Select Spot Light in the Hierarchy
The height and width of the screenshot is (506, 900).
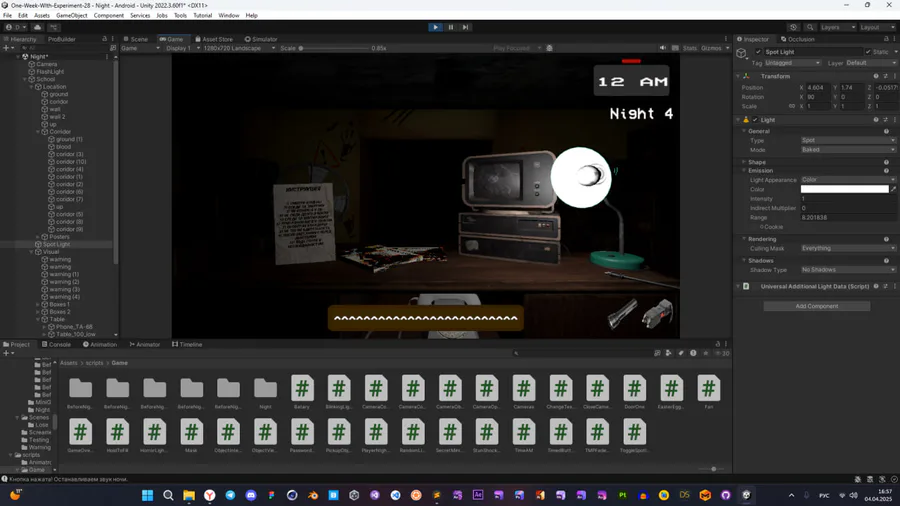coord(56,244)
